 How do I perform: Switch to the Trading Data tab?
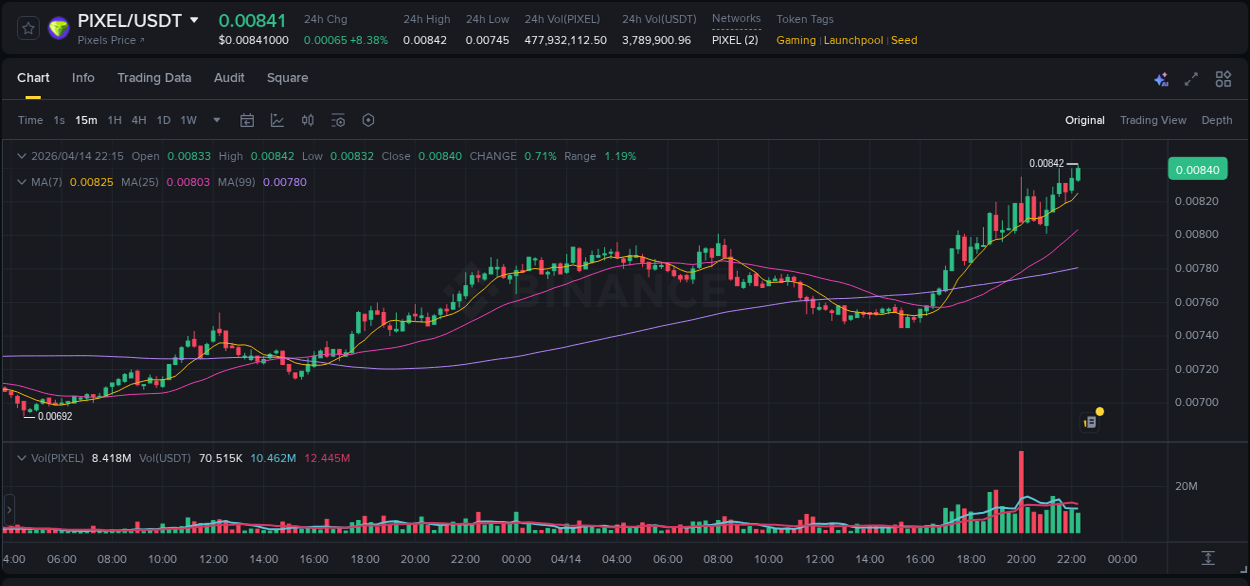[154, 77]
